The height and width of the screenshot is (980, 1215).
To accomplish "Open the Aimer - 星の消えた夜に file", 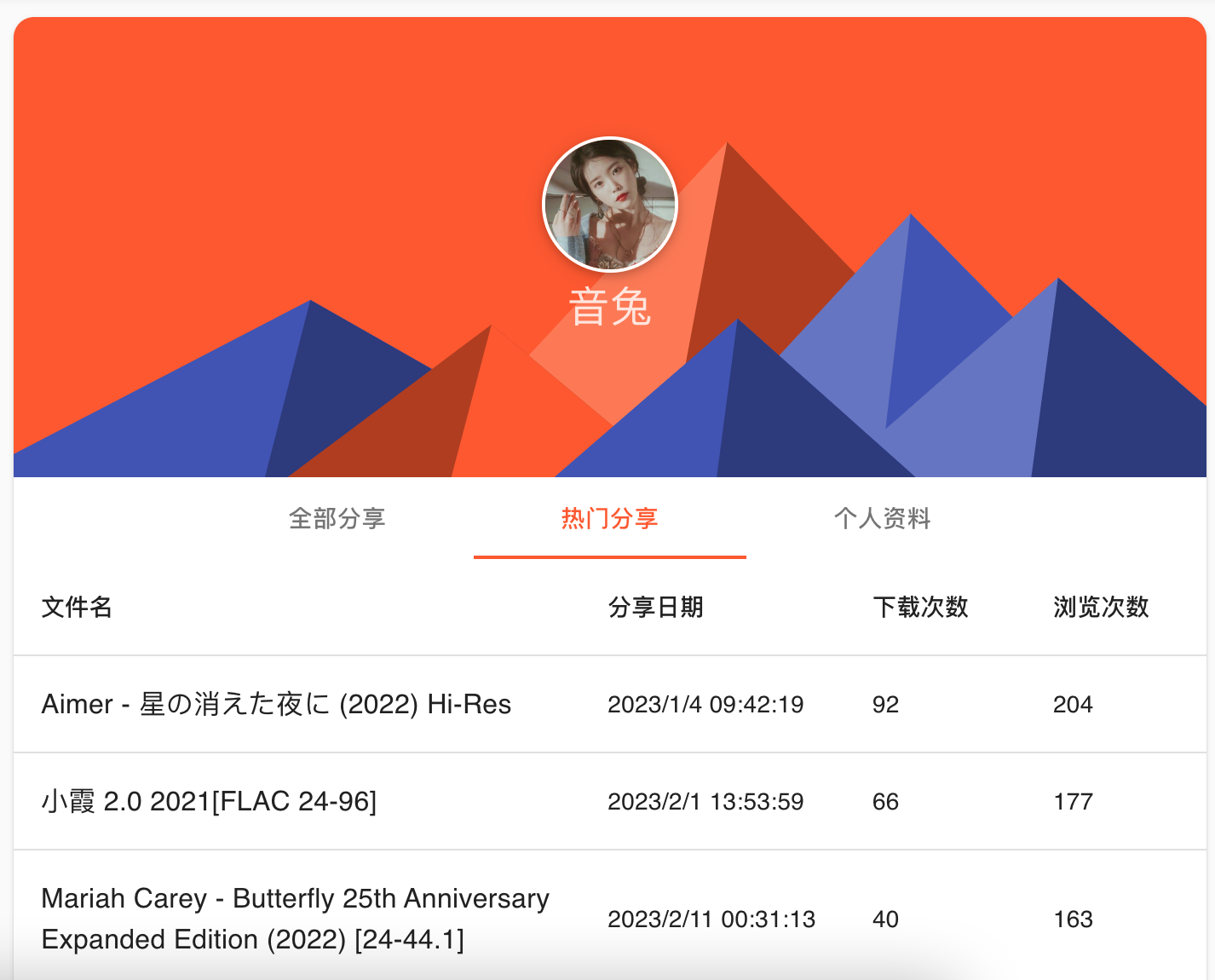I will pyautogui.click(x=276, y=704).
